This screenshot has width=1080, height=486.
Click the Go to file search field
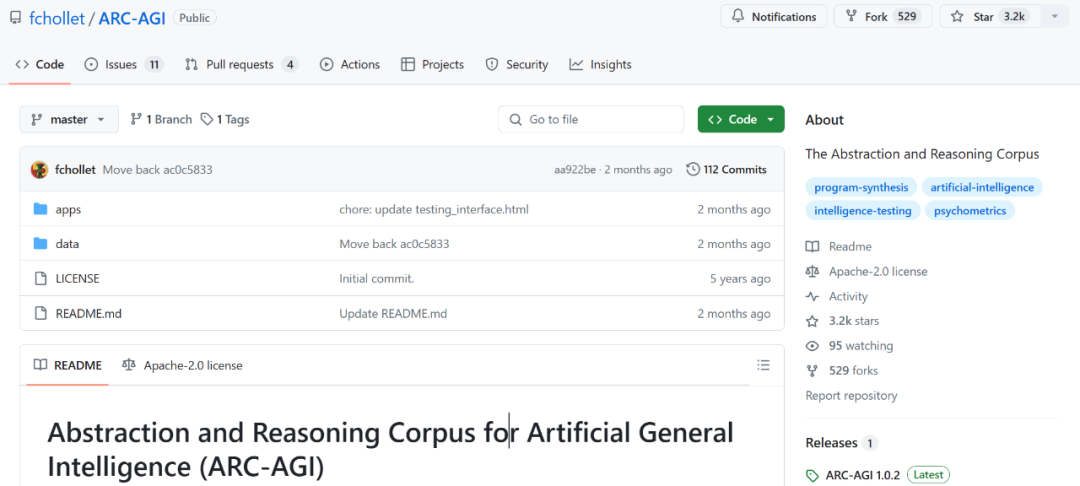590,119
